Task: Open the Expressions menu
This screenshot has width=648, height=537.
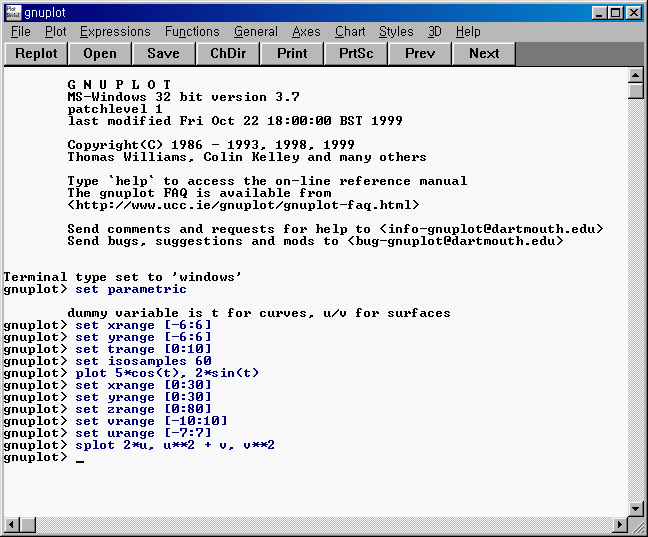Action: (x=115, y=32)
